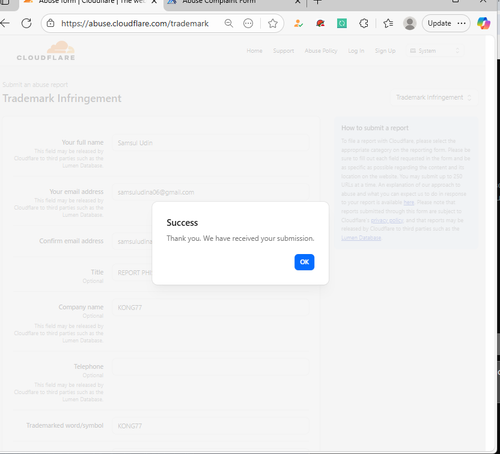
Task: Click the Your email address field
Action: coord(210,192)
